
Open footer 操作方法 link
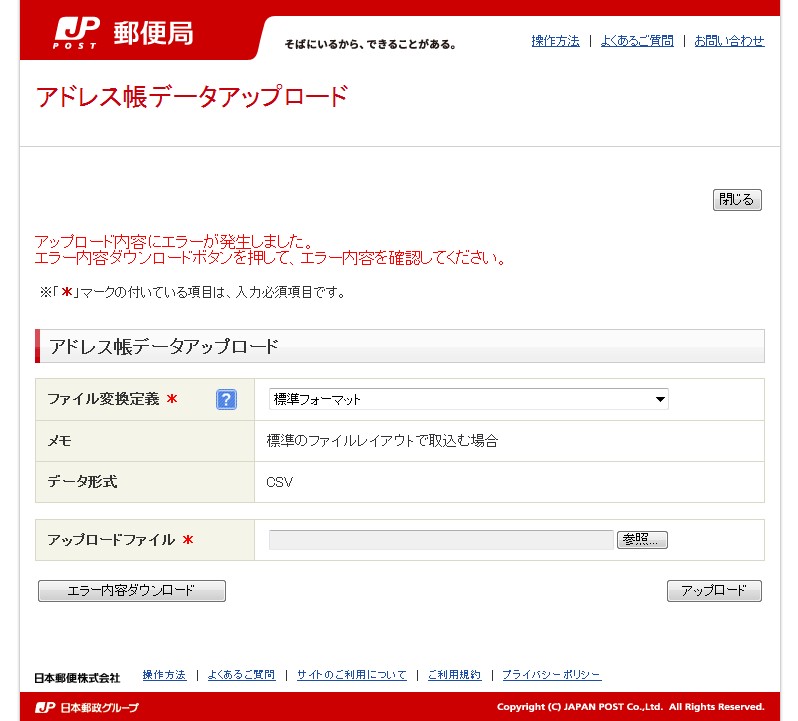pos(164,675)
